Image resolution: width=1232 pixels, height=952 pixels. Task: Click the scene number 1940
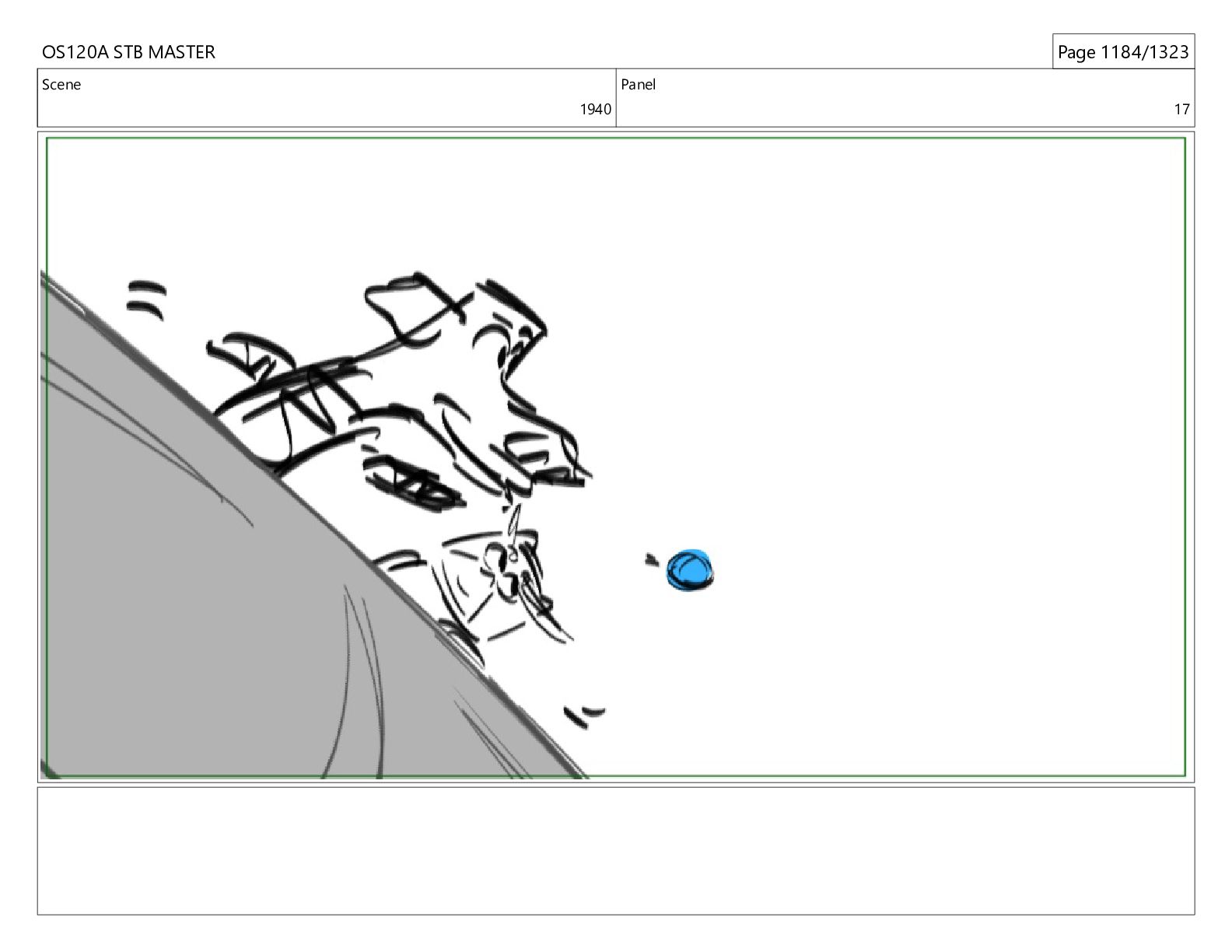click(x=595, y=110)
